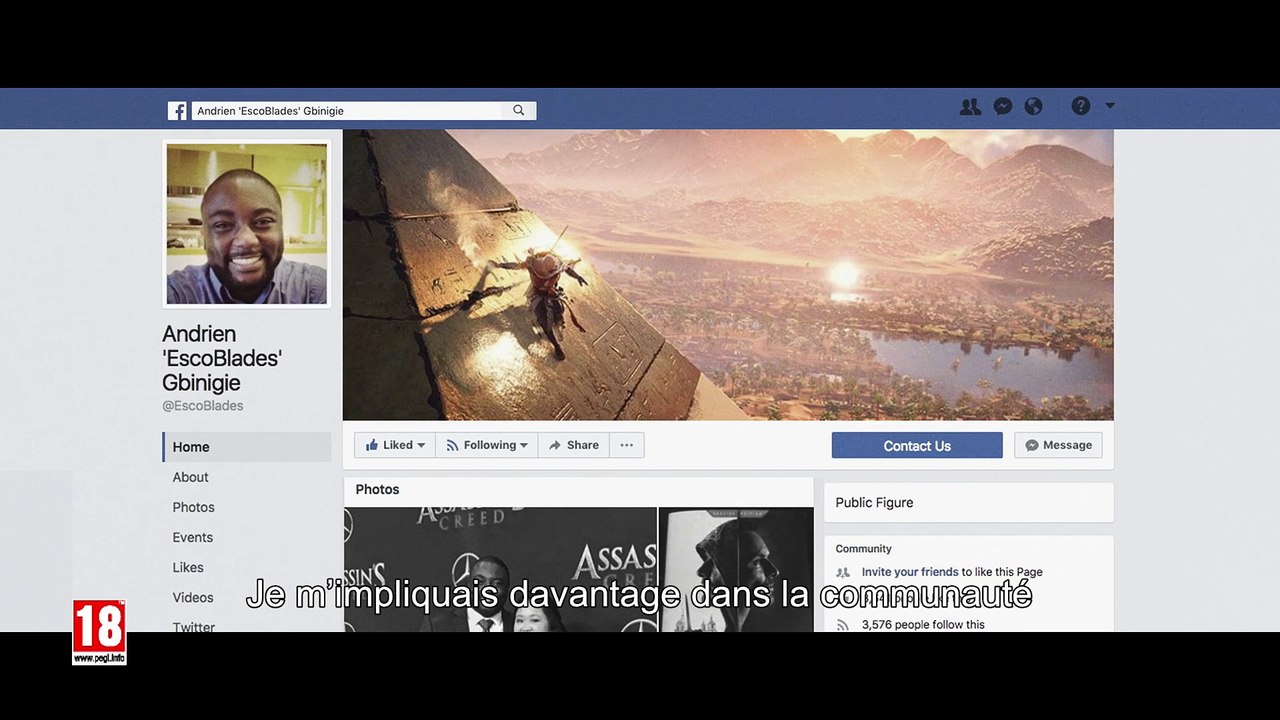Open Messenger icon in top bar
Screen dimensions: 1280x720
(1003, 107)
